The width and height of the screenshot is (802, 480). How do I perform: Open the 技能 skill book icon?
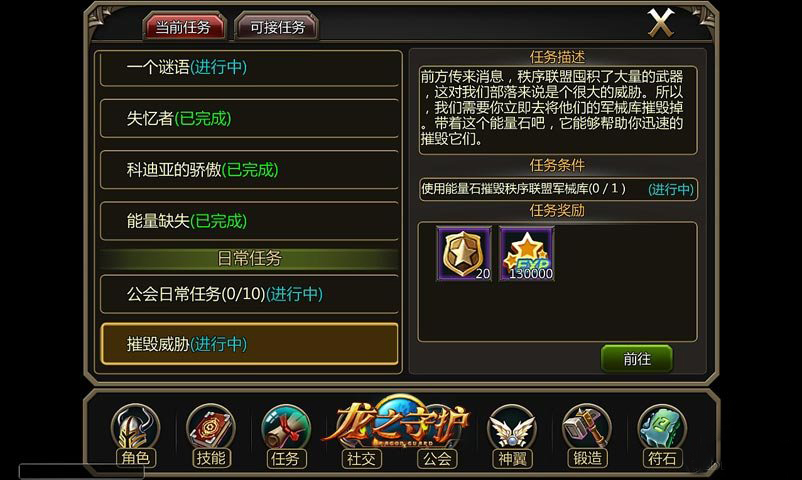[210, 435]
